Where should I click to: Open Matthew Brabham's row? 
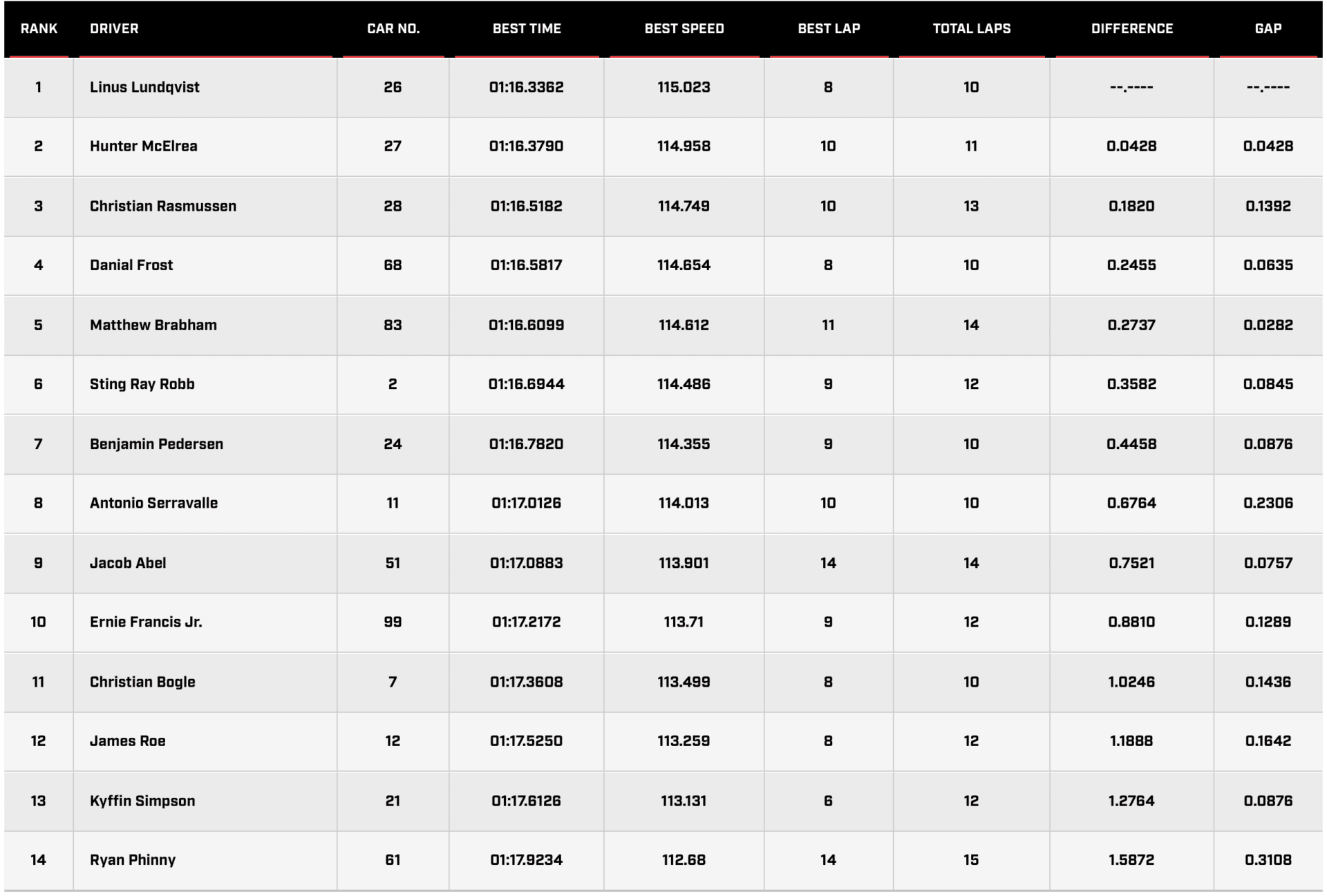153,325
